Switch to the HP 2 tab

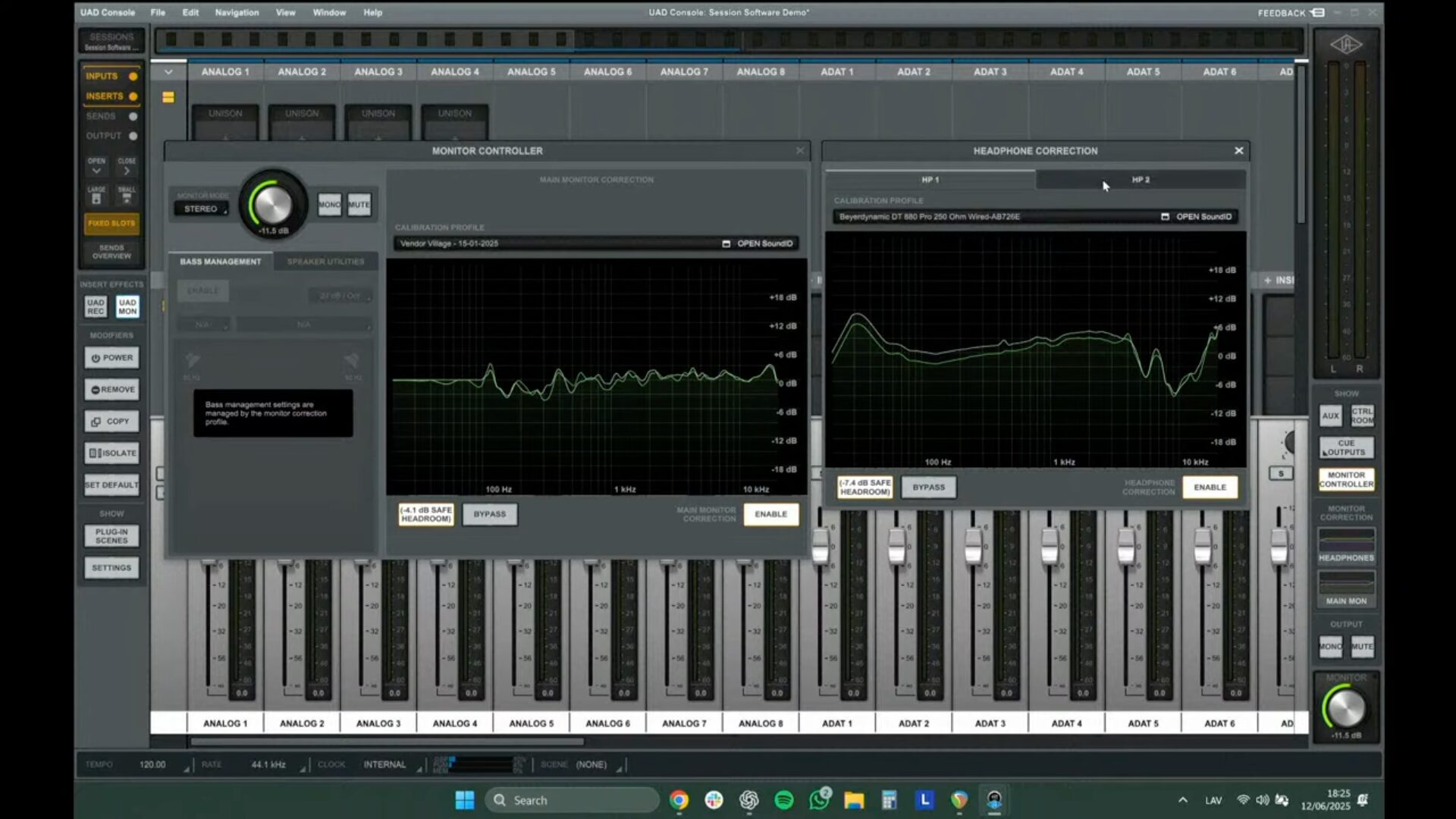(1141, 180)
